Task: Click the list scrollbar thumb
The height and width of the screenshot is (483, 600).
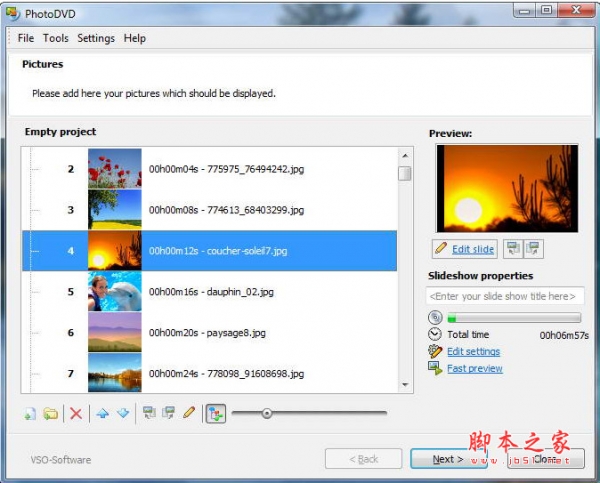Action: 405,173
